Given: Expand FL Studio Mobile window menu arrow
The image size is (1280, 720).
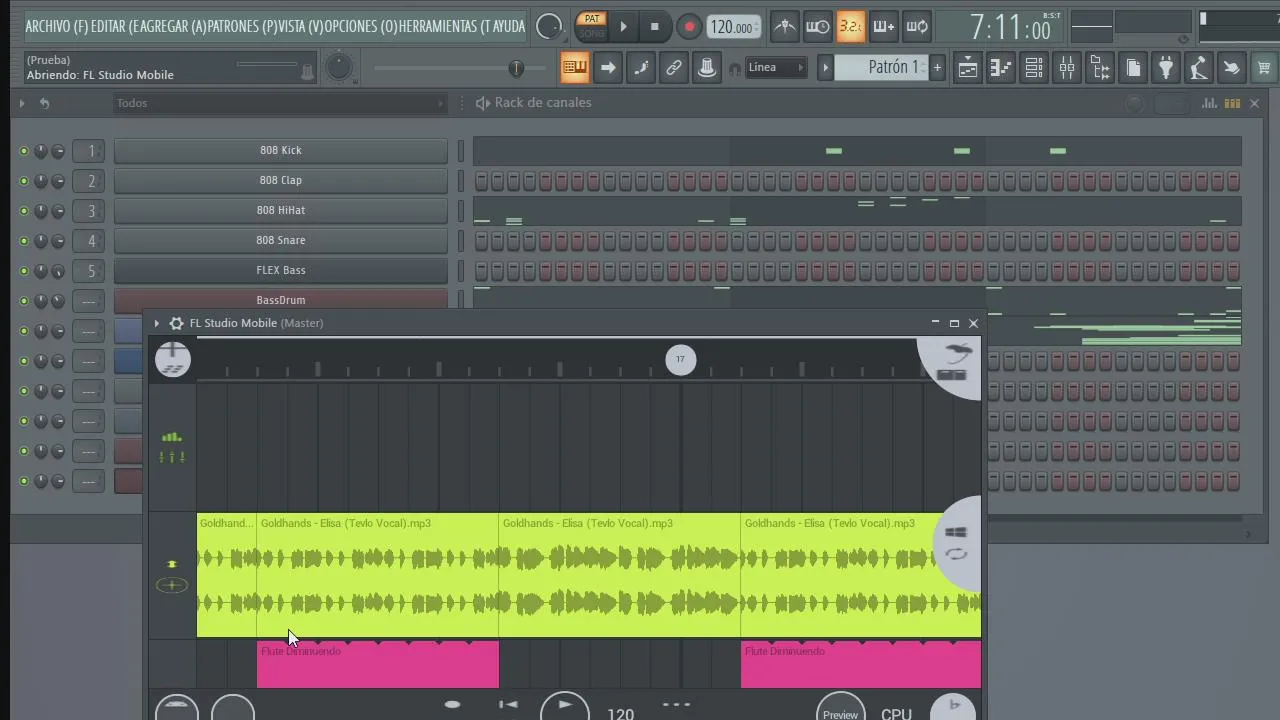Looking at the screenshot, I should point(156,323).
